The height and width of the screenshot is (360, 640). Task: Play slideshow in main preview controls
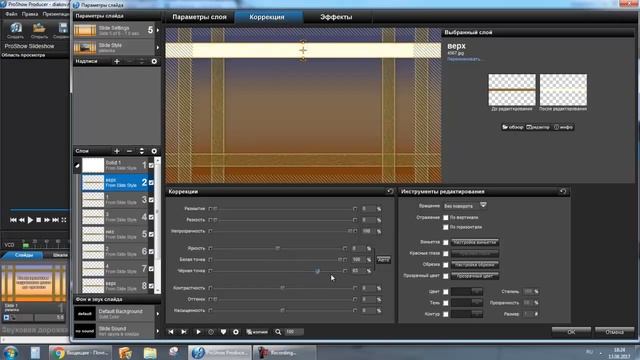coord(30,220)
